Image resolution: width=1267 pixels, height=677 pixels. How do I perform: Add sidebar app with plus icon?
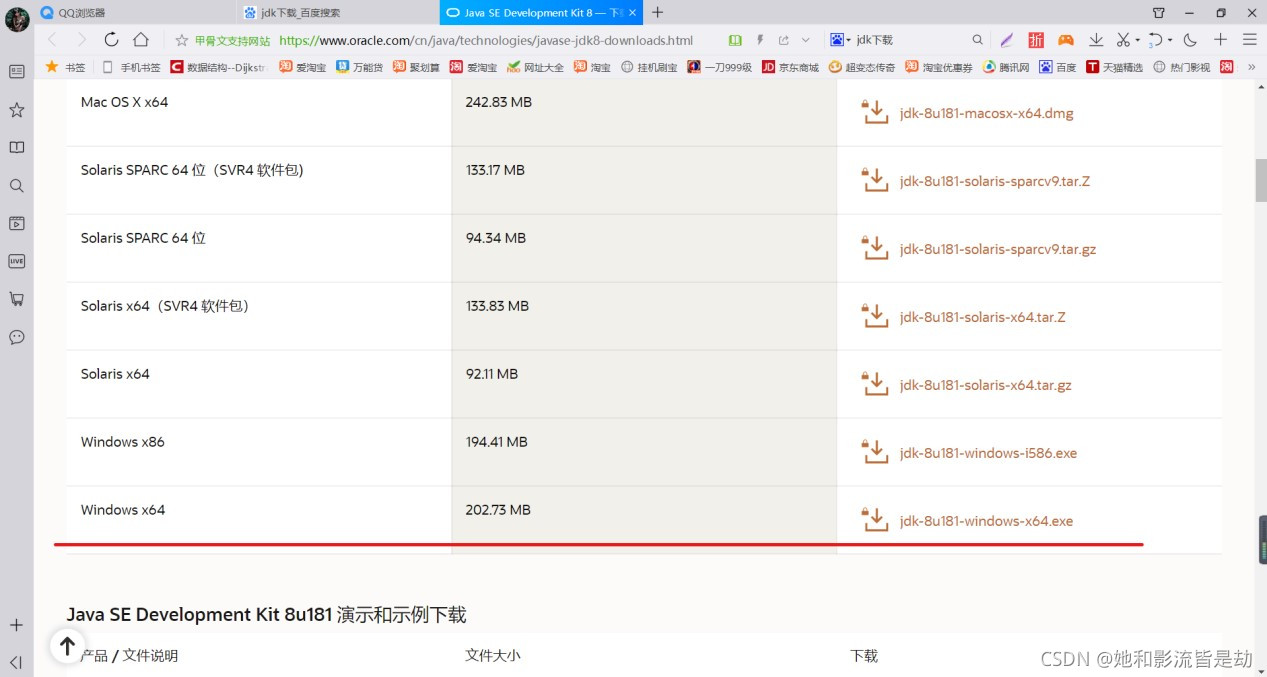pyautogui.click(x=16, y=625)
